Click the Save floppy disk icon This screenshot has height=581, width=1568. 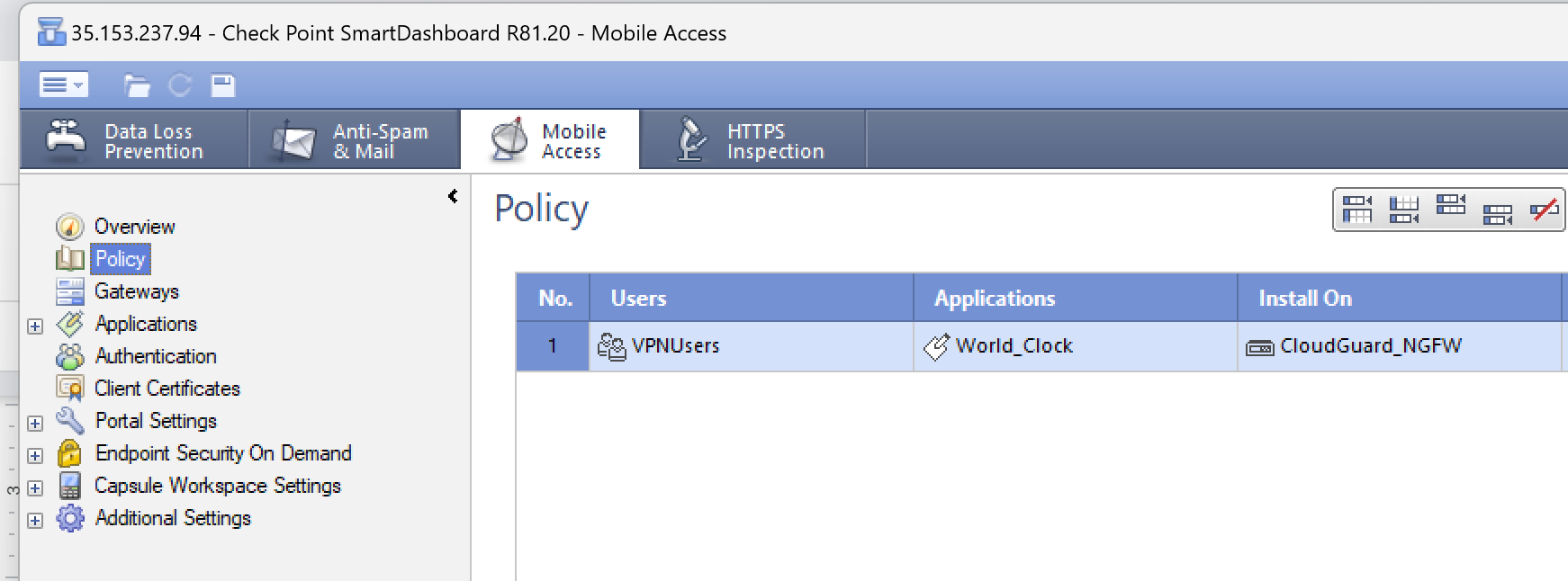222,85
